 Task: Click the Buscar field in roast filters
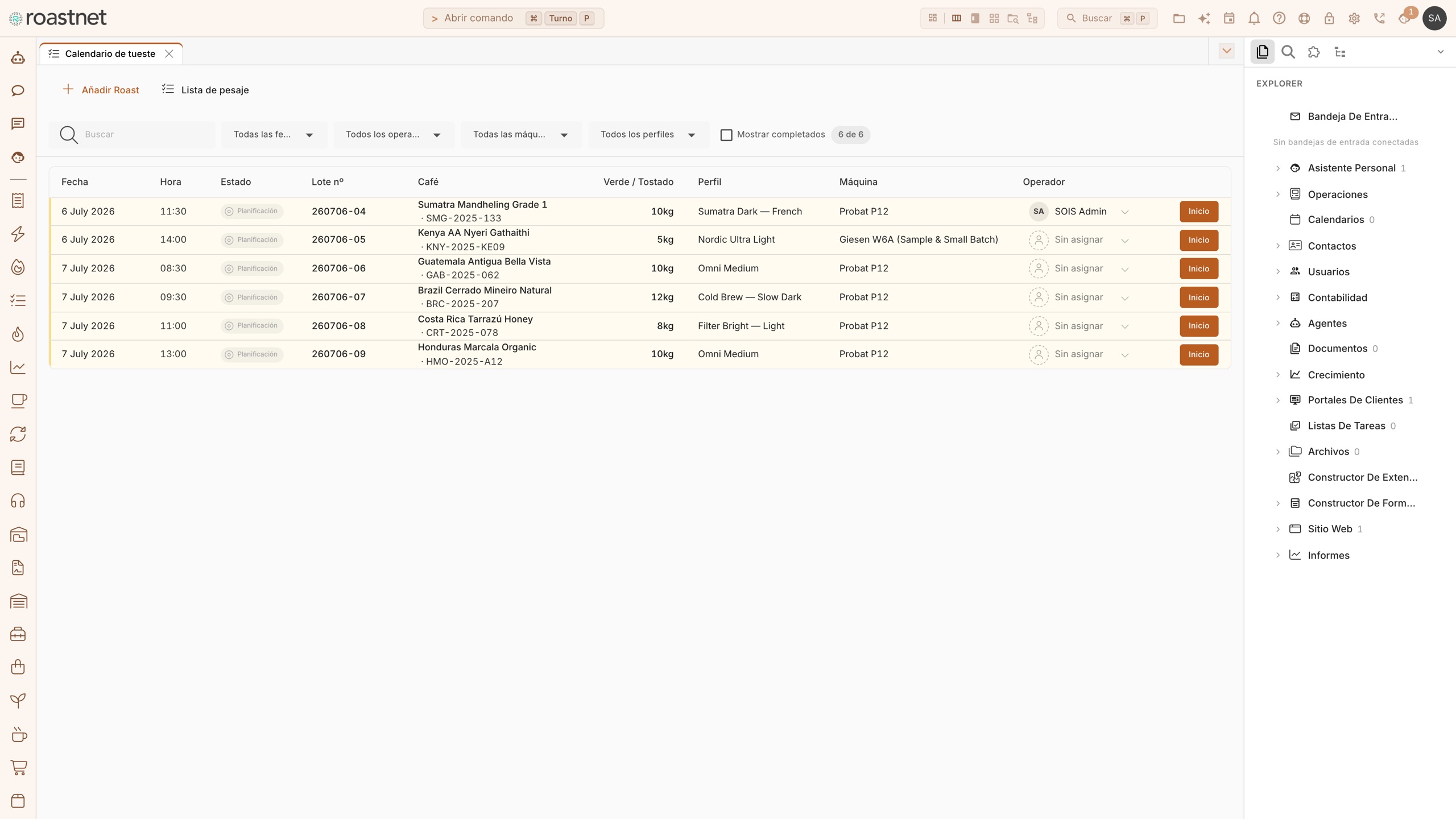(132, 135)
